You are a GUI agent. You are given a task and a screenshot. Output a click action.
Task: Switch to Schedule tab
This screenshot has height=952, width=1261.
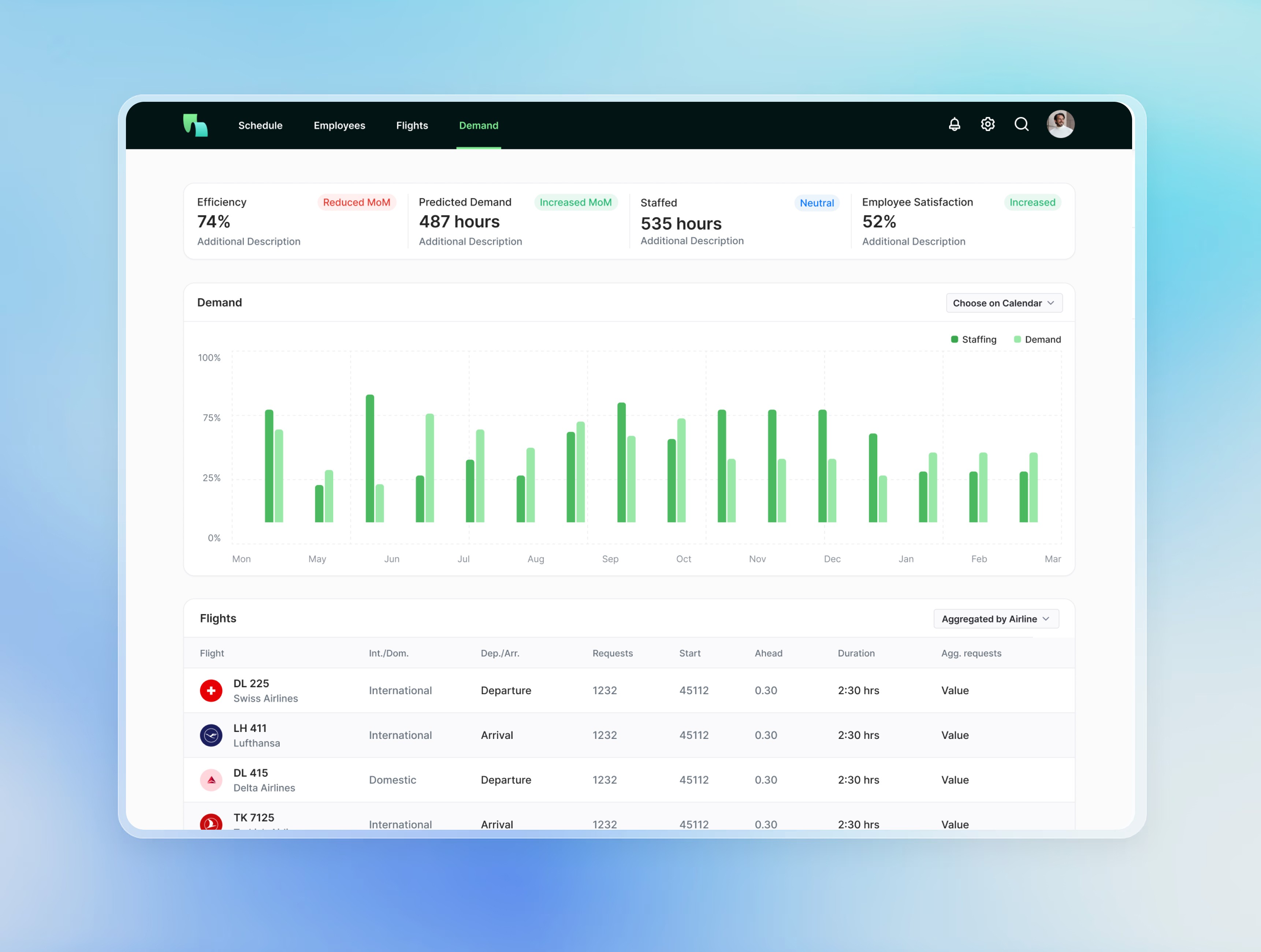point(260,126)
